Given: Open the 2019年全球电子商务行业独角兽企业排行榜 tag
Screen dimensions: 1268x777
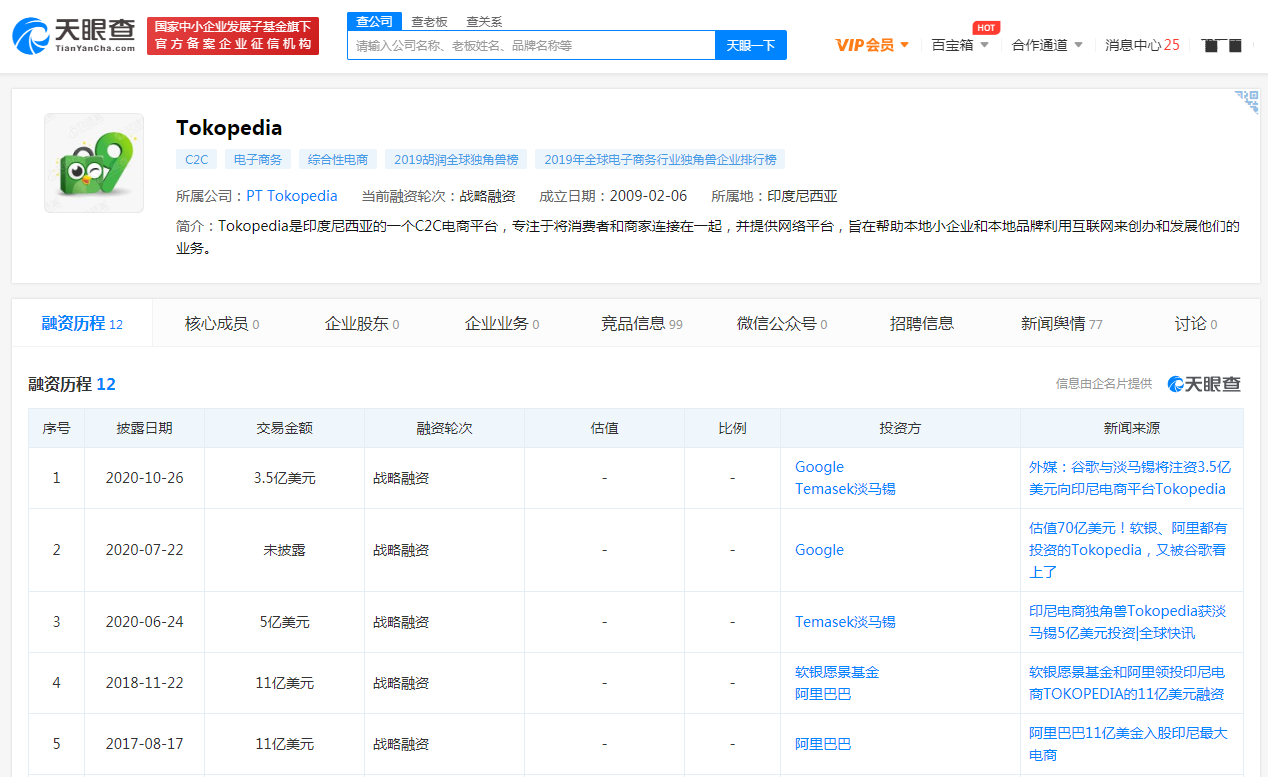Looking at the screenshot, I should [660, 159].
